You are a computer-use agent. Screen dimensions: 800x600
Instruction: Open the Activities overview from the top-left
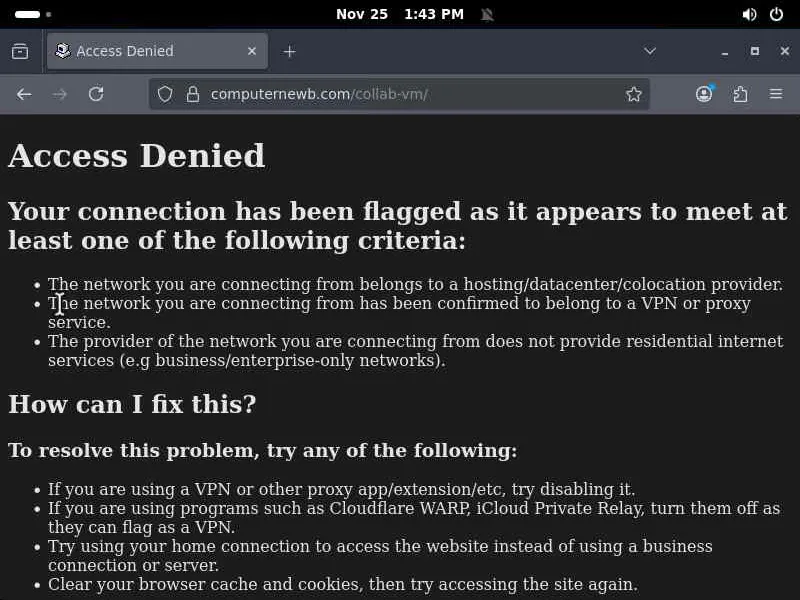[33, 14]
